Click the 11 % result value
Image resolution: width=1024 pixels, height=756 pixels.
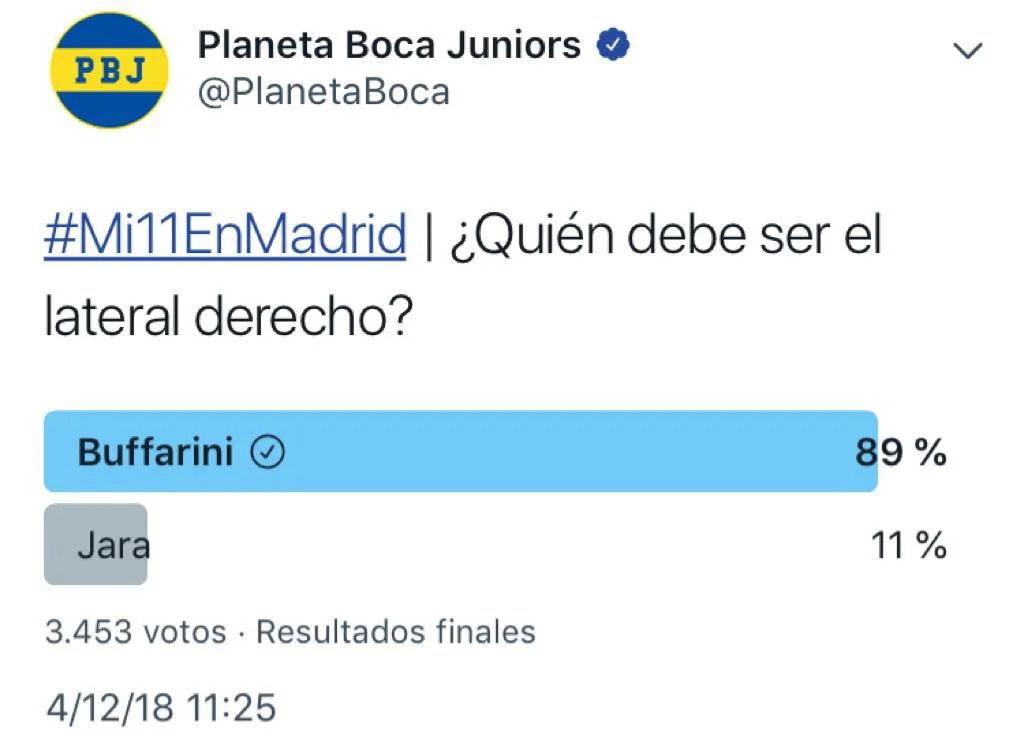click(909, 546)
